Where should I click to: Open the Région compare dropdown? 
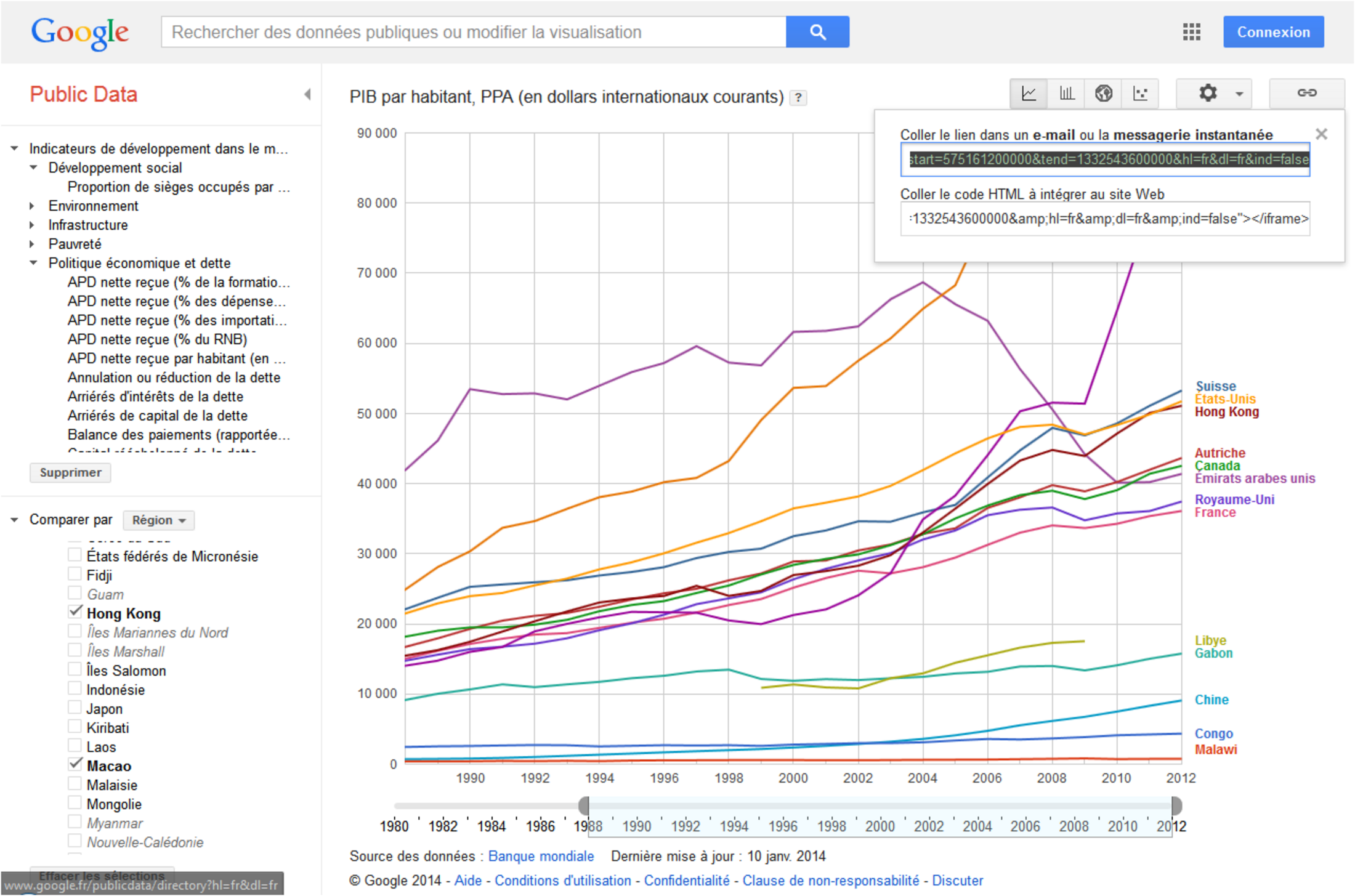point(158,520)
